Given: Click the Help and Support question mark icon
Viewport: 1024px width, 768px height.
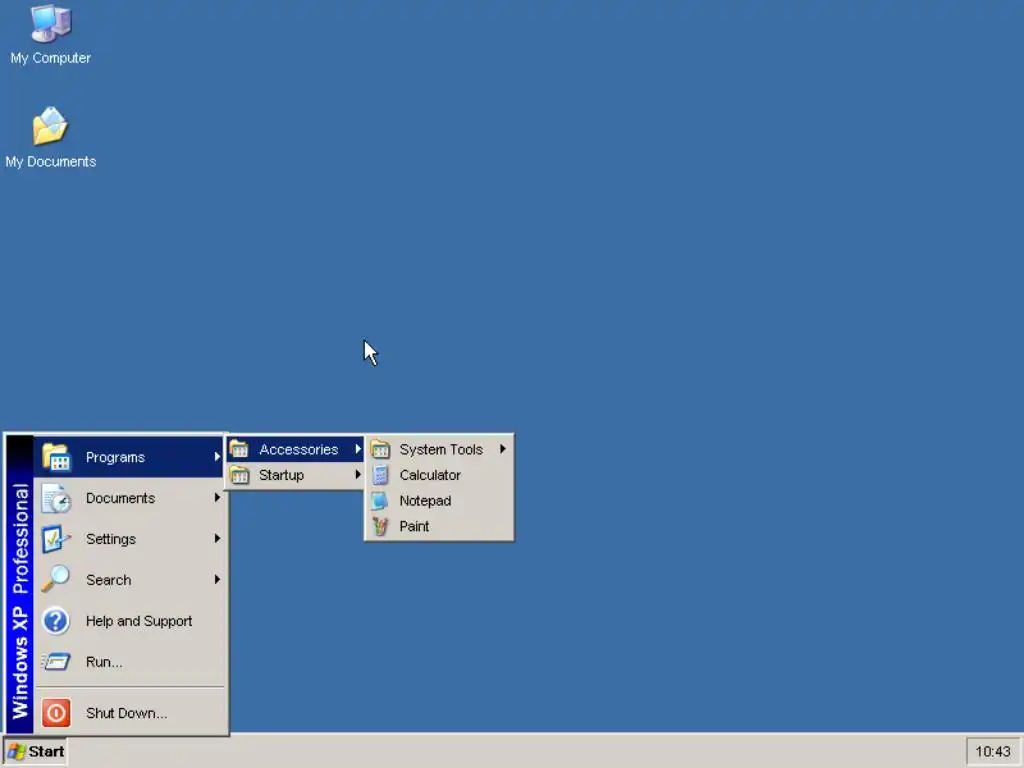Looking at the screenshot, I should 56,621.
